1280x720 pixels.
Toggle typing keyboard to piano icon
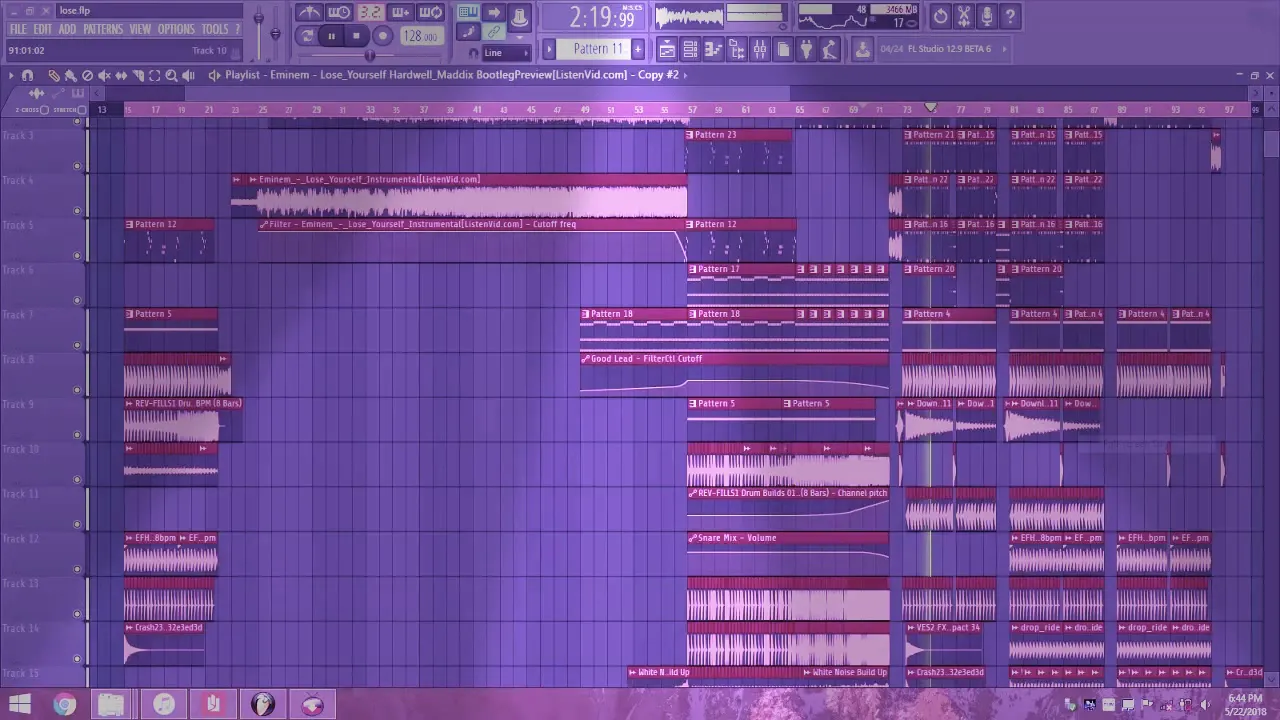click(x=468, y=13)
